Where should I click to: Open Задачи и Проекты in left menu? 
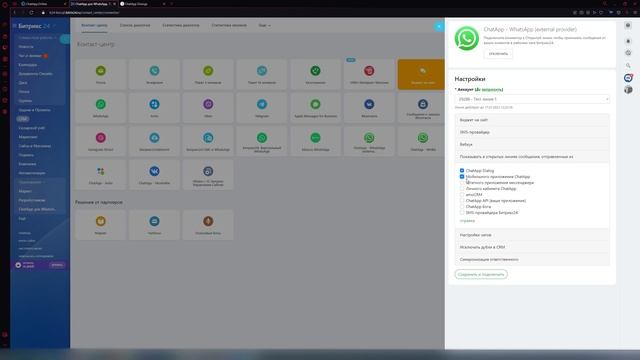point(34,110)
